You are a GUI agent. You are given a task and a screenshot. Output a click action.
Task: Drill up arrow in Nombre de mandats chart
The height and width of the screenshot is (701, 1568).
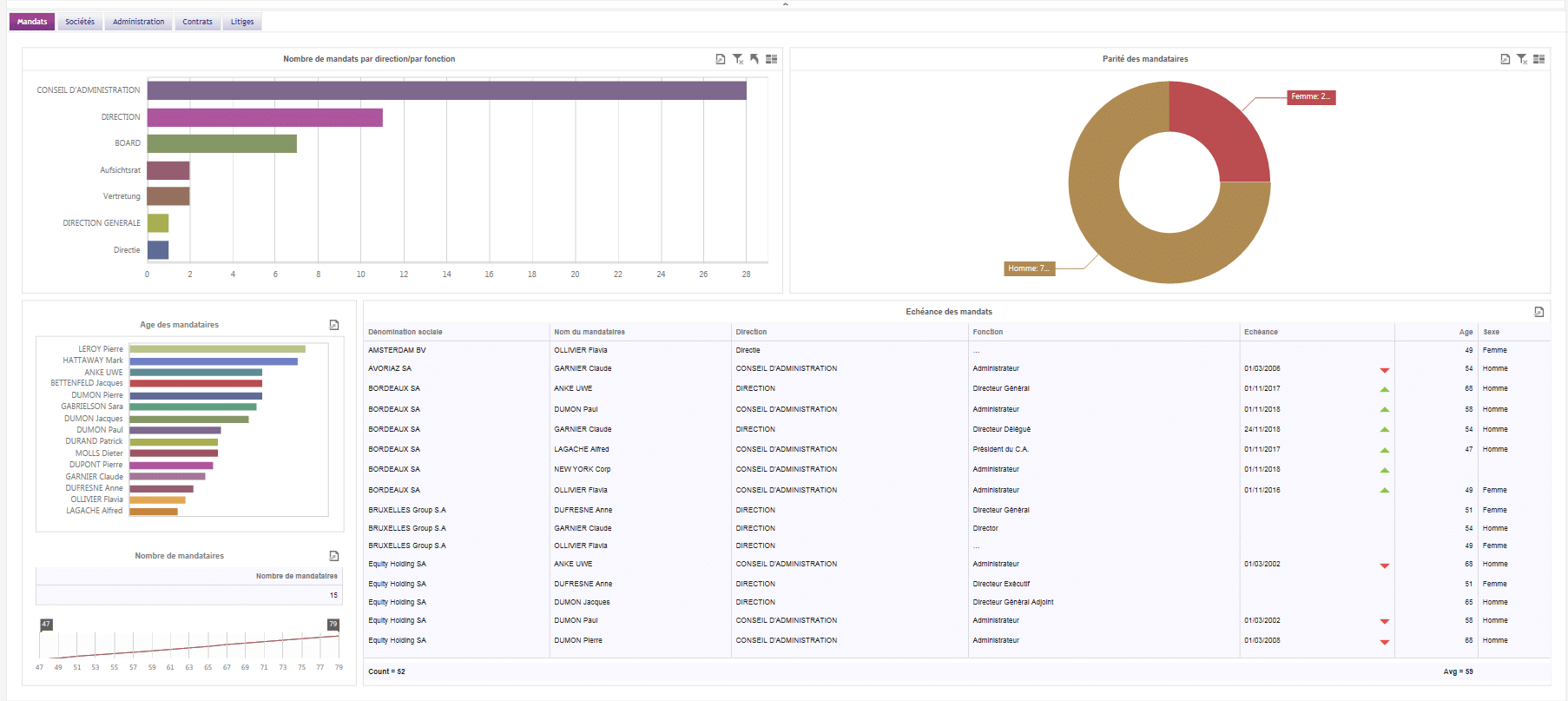click(x=754, y=59)
